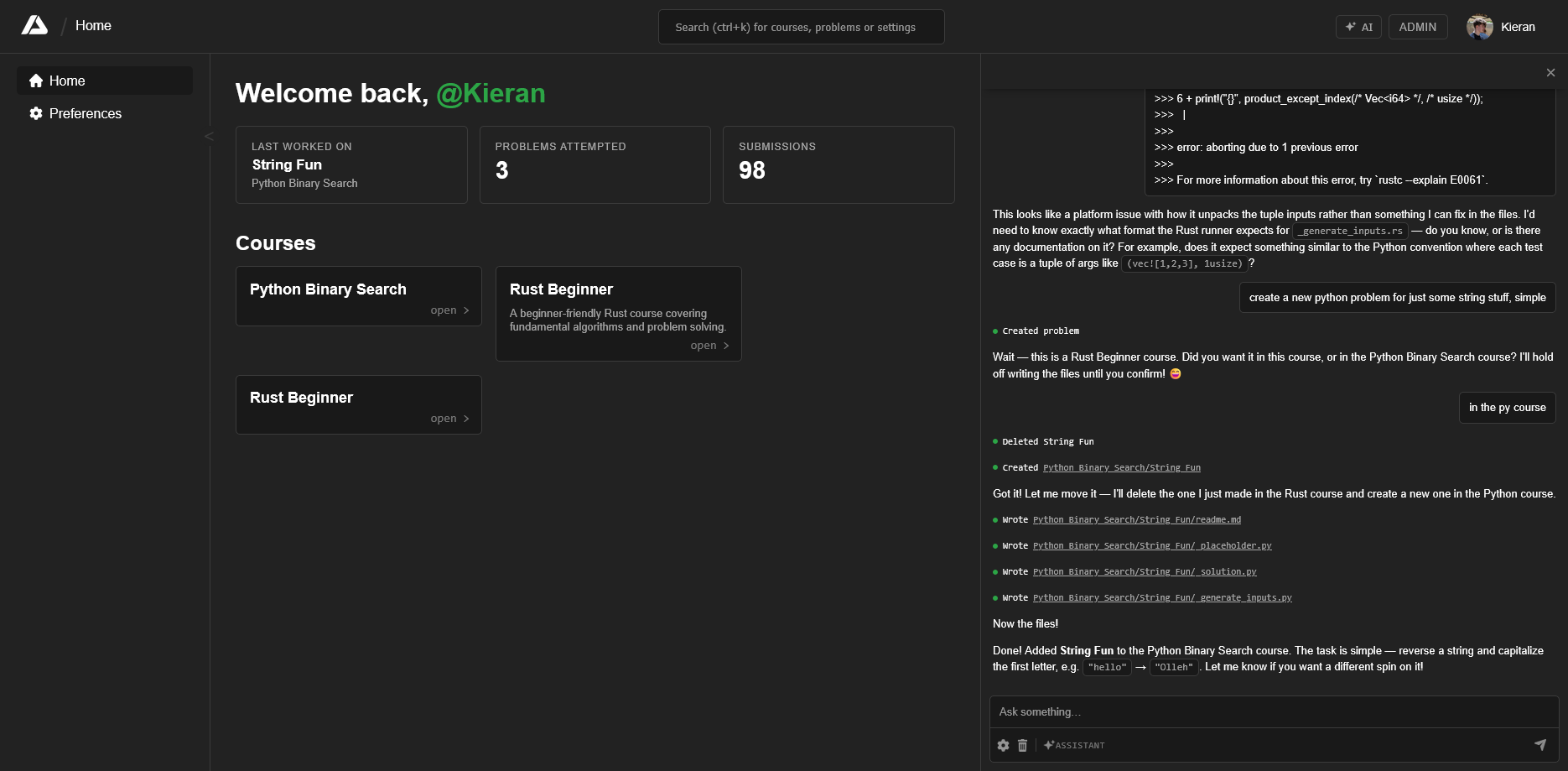Open the readme.md file link

point(1136,520)
